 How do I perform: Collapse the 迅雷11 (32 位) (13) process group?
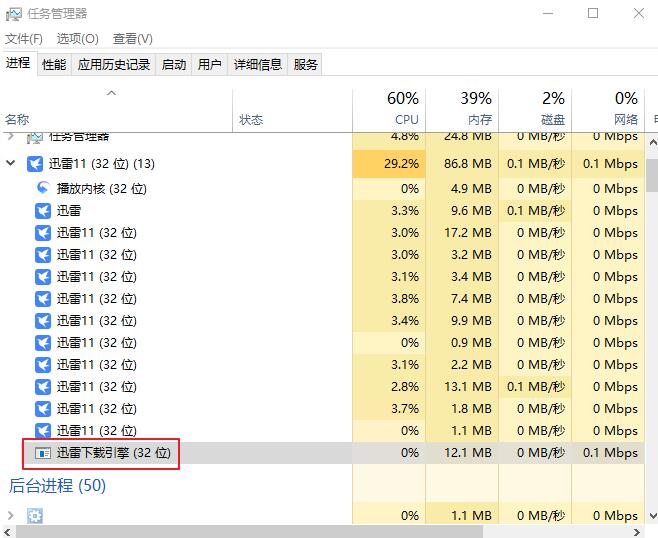coord(11,163)
